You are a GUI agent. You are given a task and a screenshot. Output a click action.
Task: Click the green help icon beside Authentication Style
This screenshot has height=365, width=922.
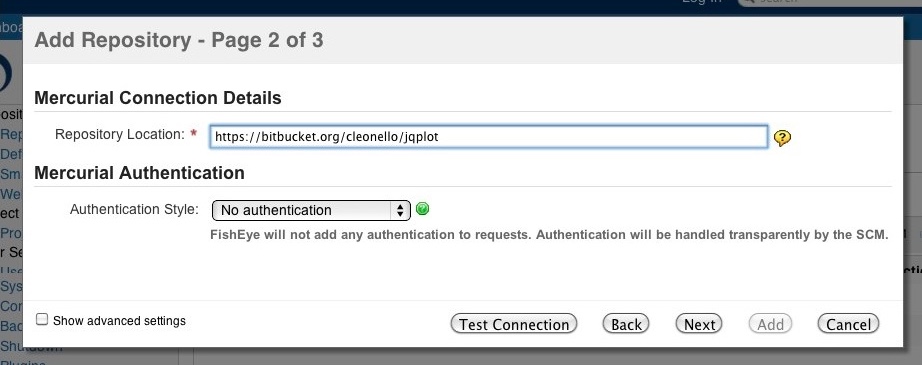(422, 209)
